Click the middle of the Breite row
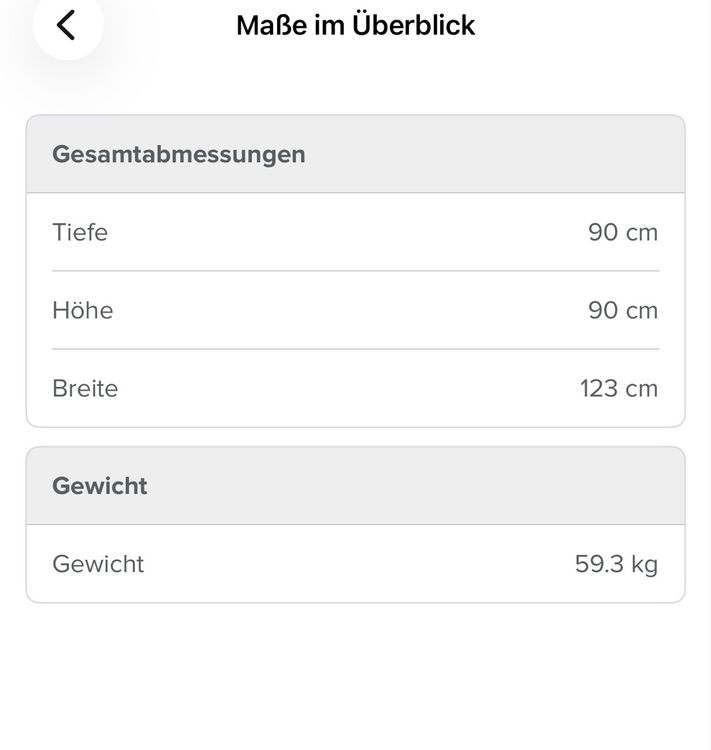The width and height of the screenshot is (711, 750). point(356,388)
